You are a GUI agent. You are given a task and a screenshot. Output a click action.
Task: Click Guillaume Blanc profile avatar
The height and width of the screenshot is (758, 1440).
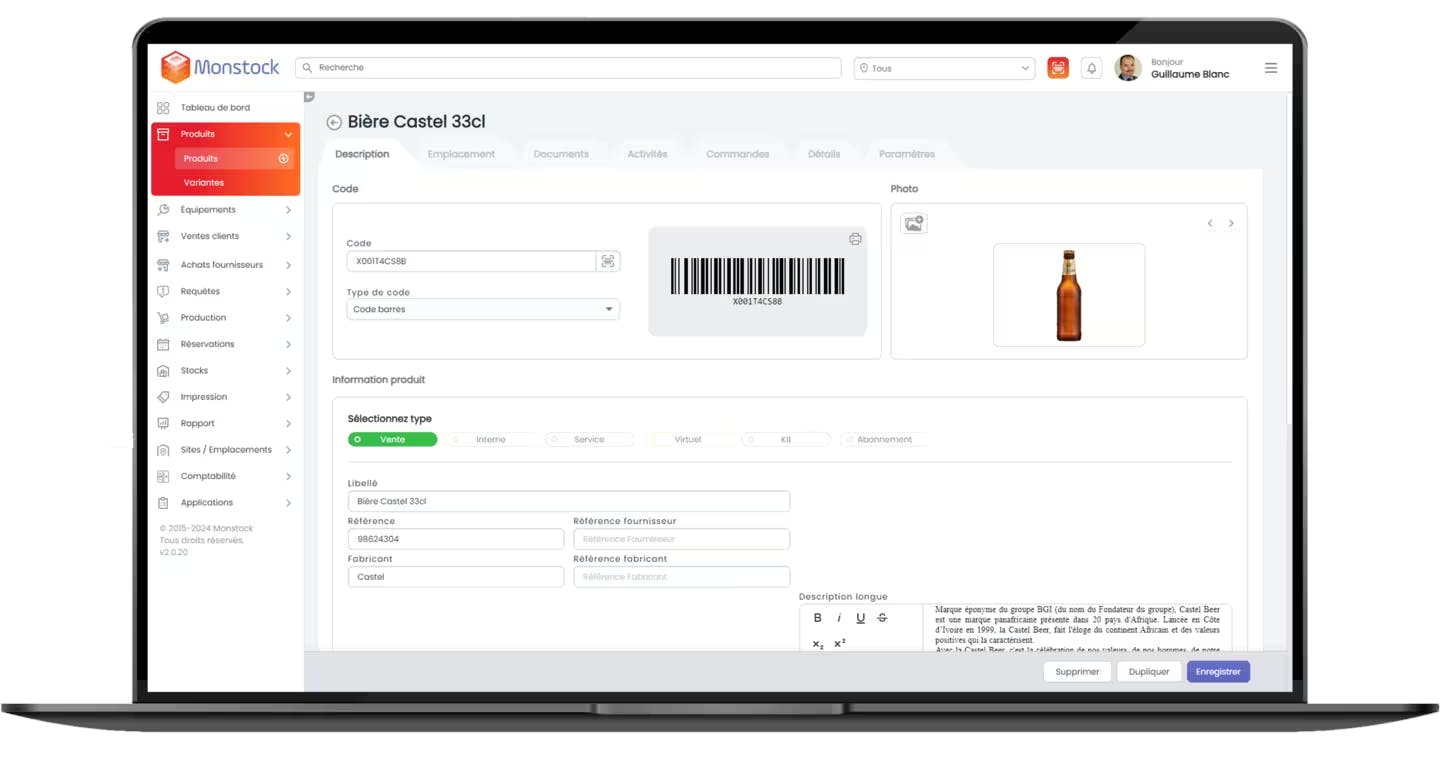(x=1128, y=68)
